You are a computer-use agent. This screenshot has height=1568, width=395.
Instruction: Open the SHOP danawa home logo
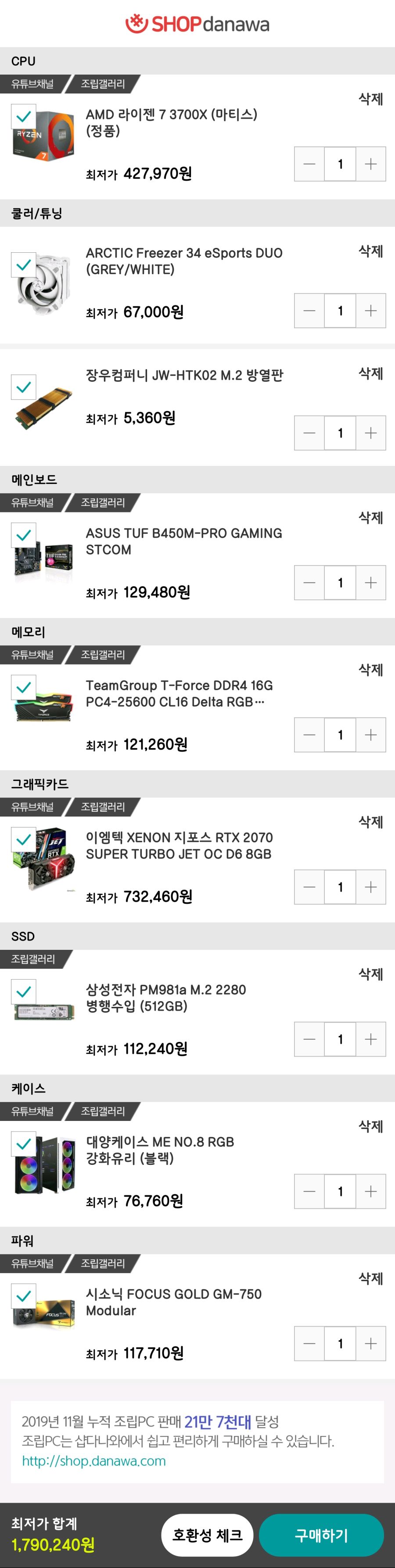click(x=197, y=24)
